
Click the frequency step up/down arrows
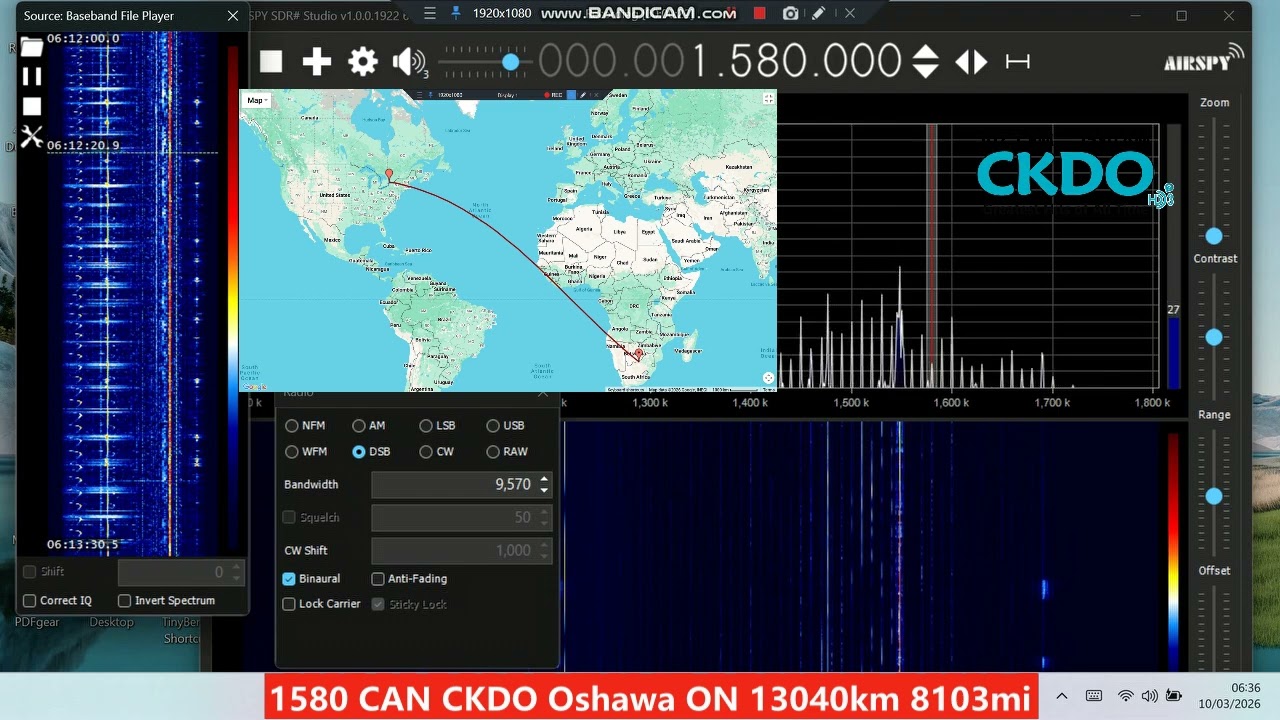[926, 62]
